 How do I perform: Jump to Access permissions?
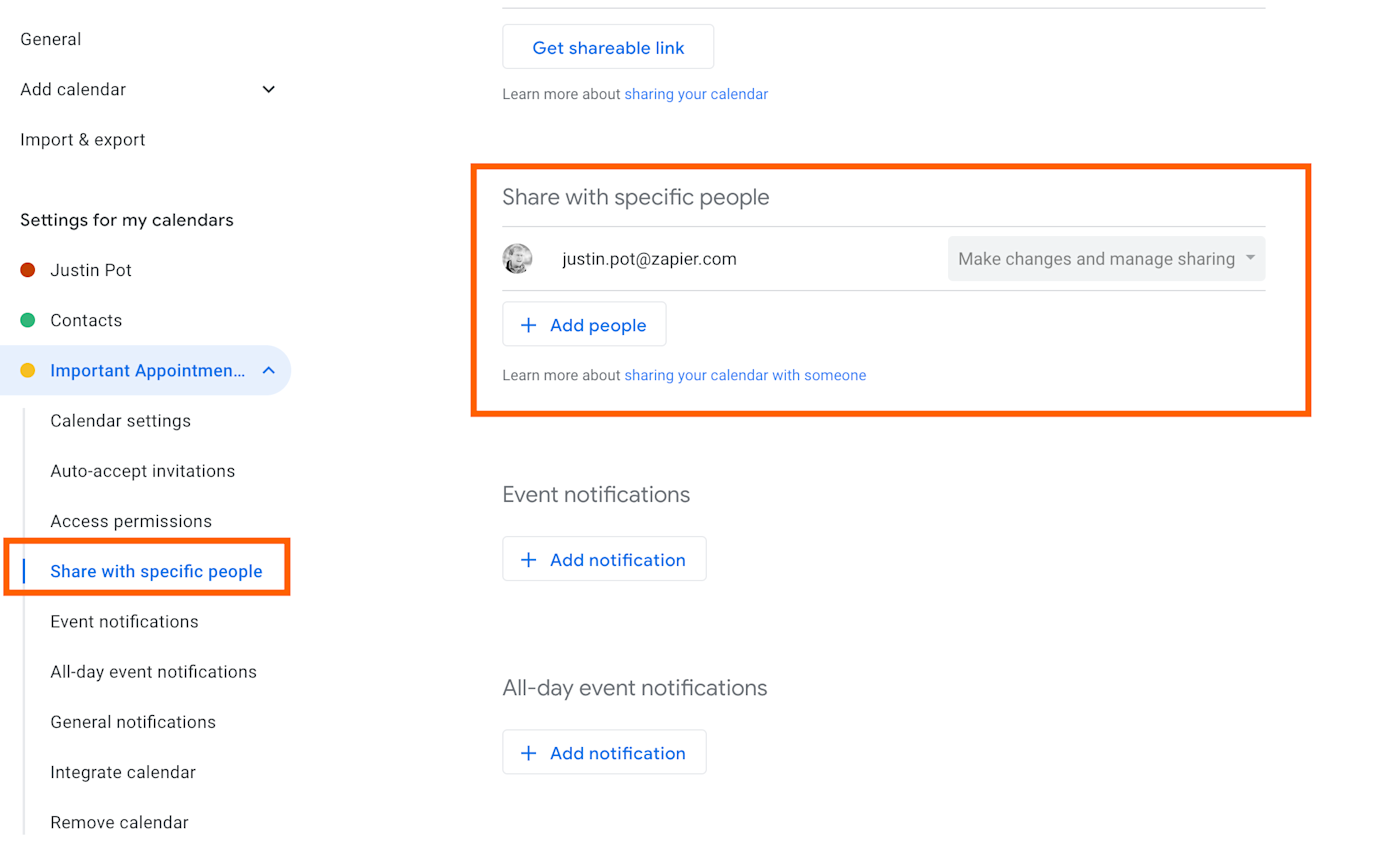131,521
